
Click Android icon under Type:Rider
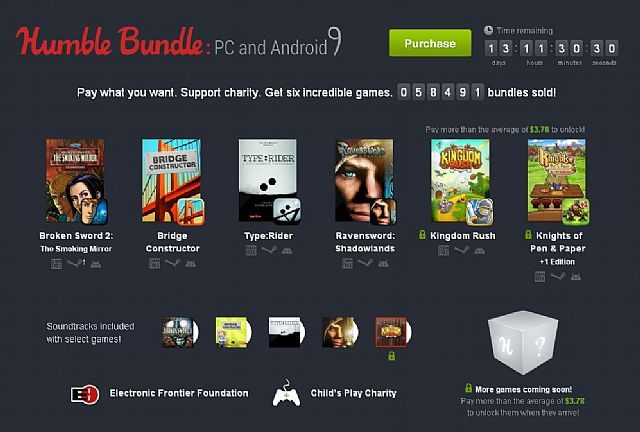[287, 250]
